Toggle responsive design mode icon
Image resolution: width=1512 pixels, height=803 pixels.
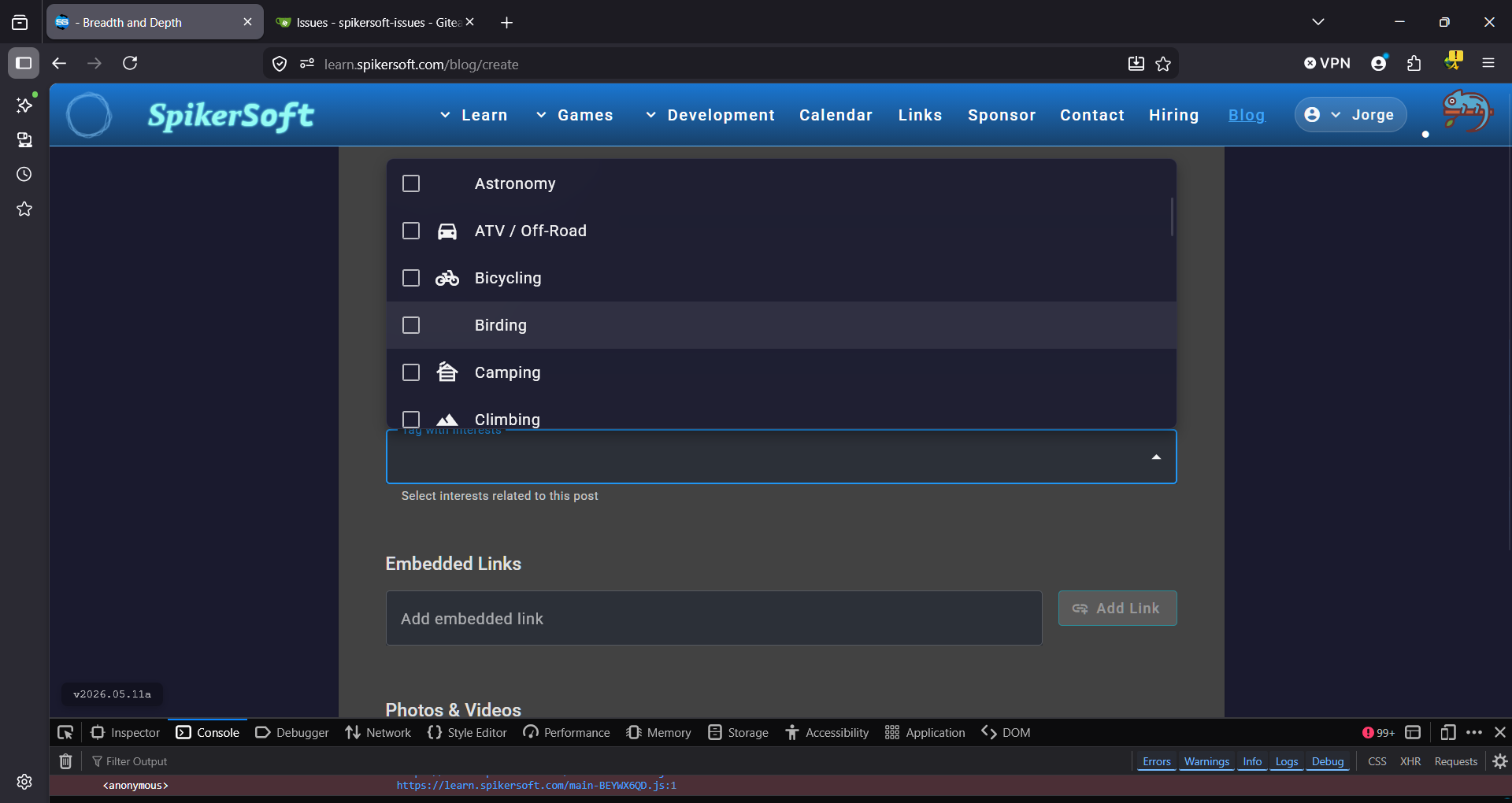click(x=1447, y=733)
